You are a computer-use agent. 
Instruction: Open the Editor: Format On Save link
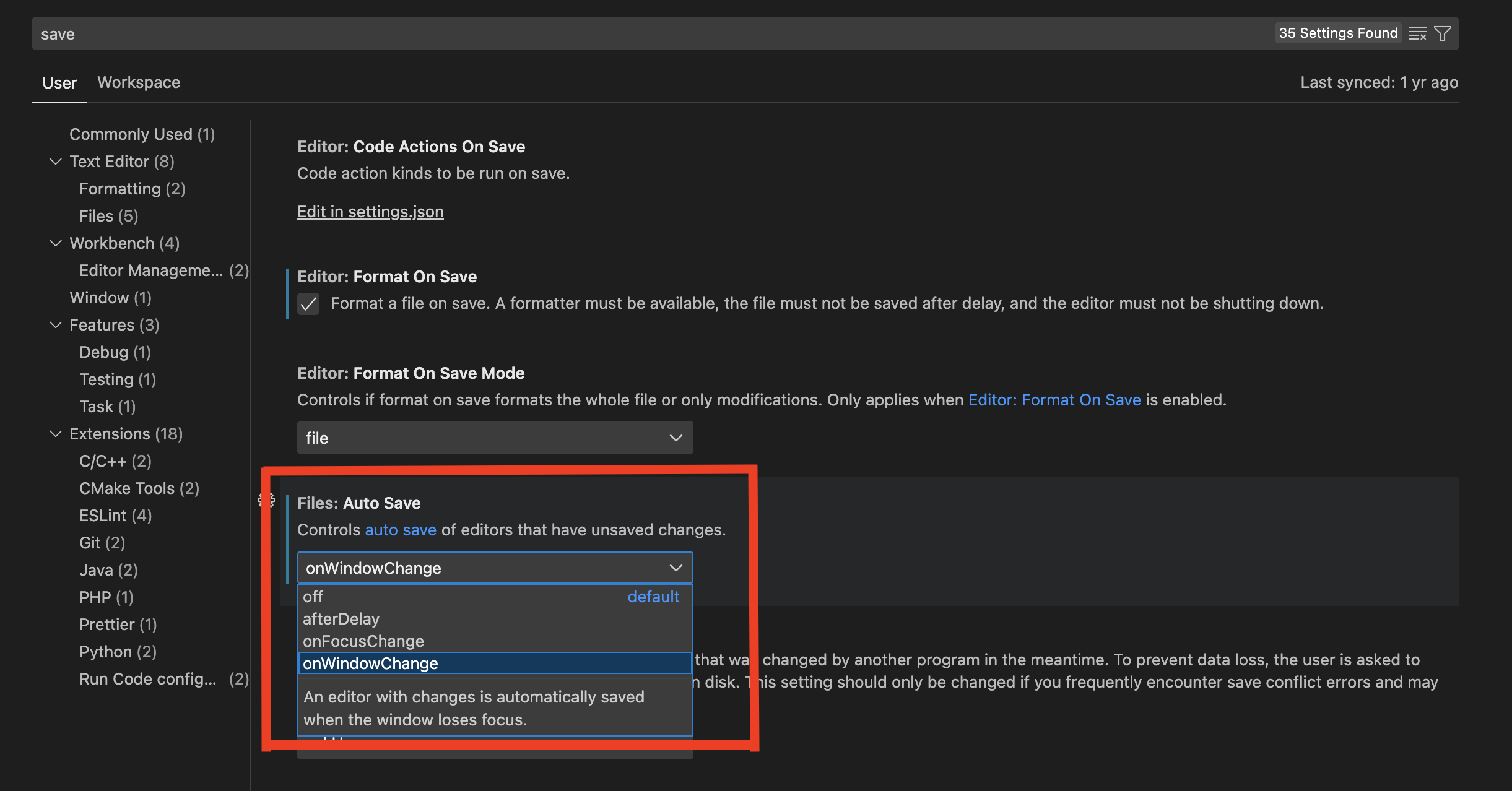[x=1054, y=400]
